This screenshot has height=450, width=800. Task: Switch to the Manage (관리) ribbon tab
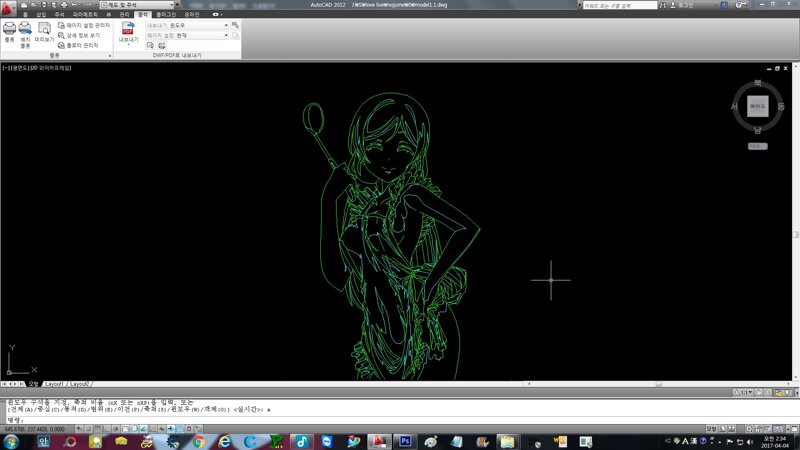[x=124, y=14]
